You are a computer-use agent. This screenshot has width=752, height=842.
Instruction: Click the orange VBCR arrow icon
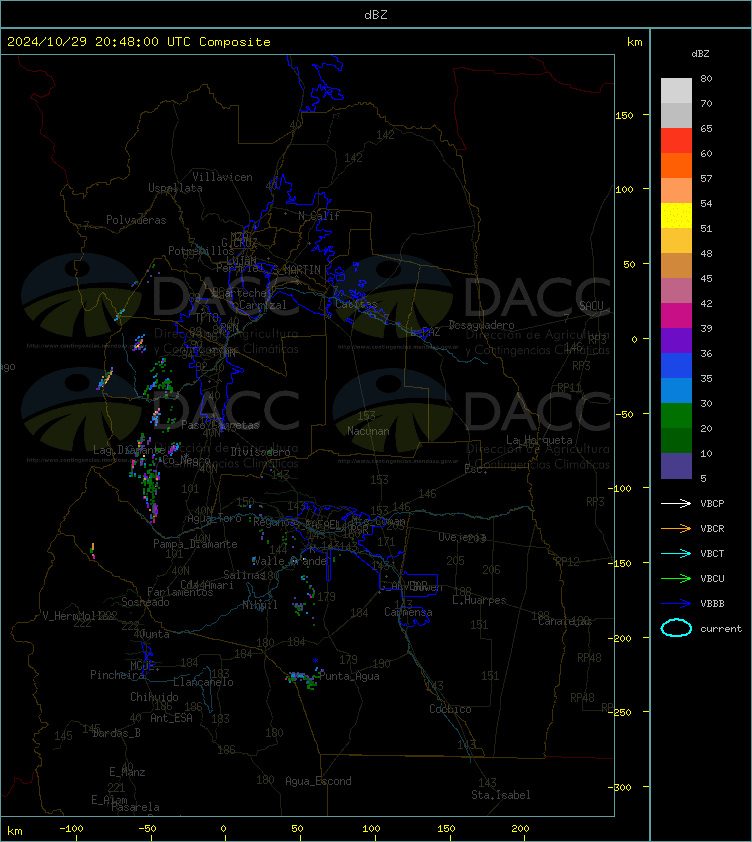tap(676, 528)
